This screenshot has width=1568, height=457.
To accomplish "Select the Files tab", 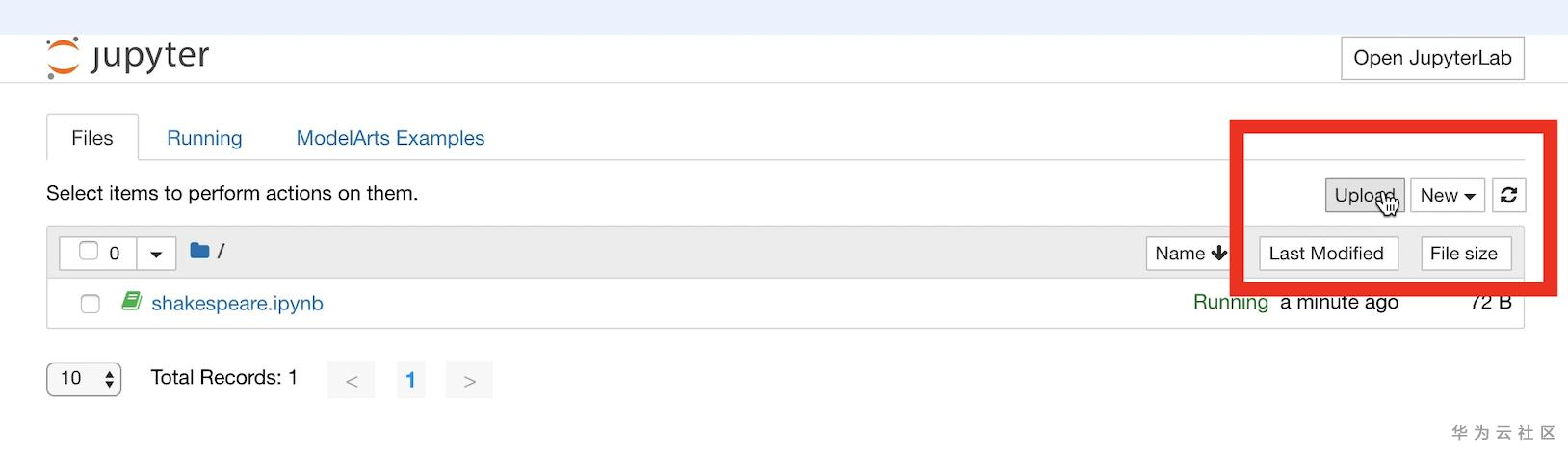I will tap(92, 138).
